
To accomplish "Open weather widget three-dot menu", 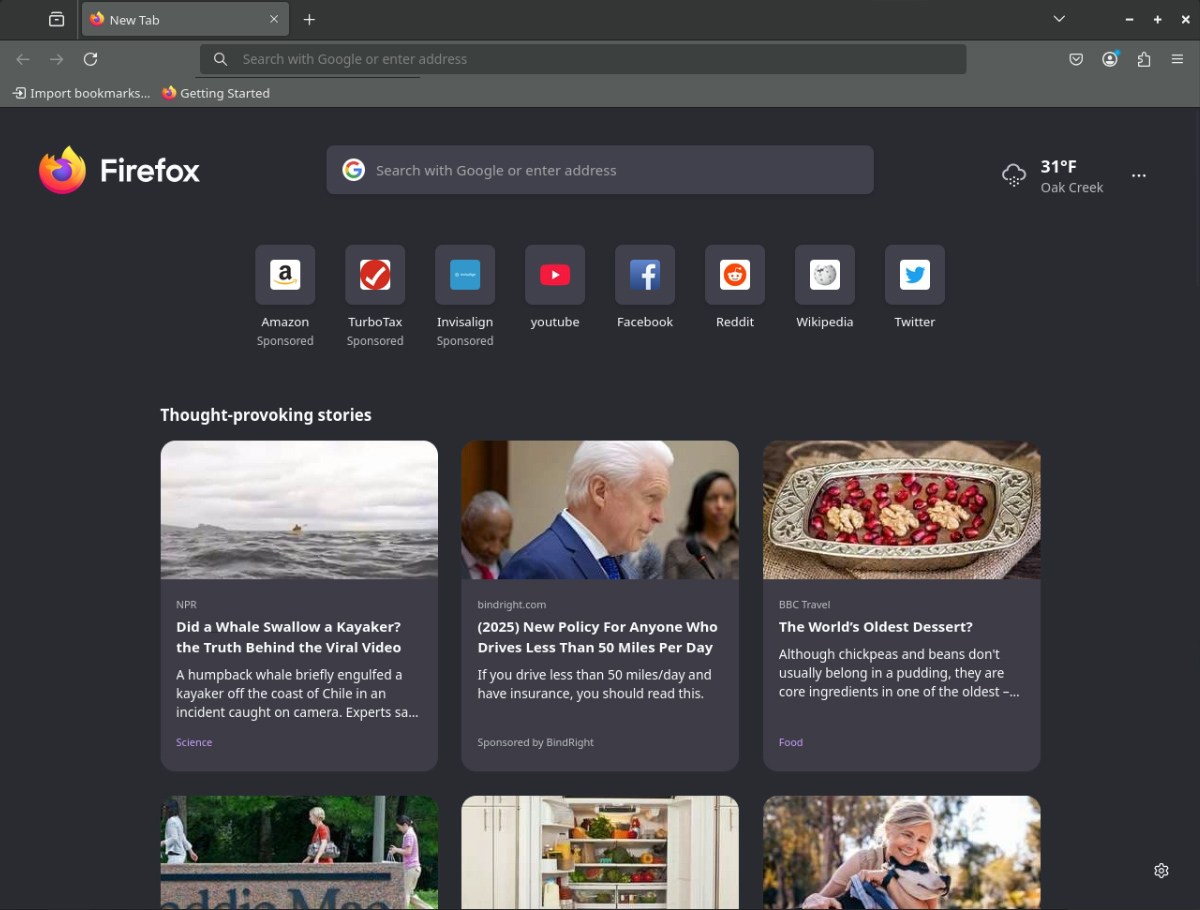I will [x=1139, y=175].
